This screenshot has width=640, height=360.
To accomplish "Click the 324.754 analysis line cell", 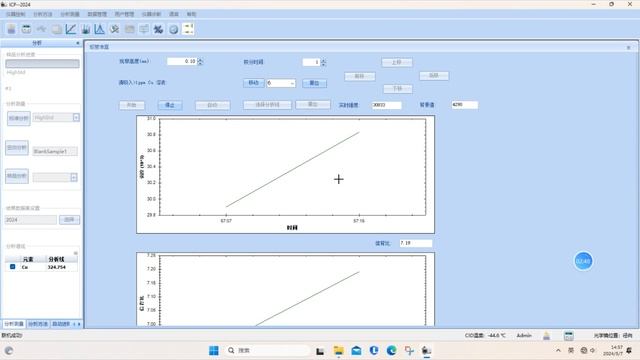I will click(x=57, y=267).
